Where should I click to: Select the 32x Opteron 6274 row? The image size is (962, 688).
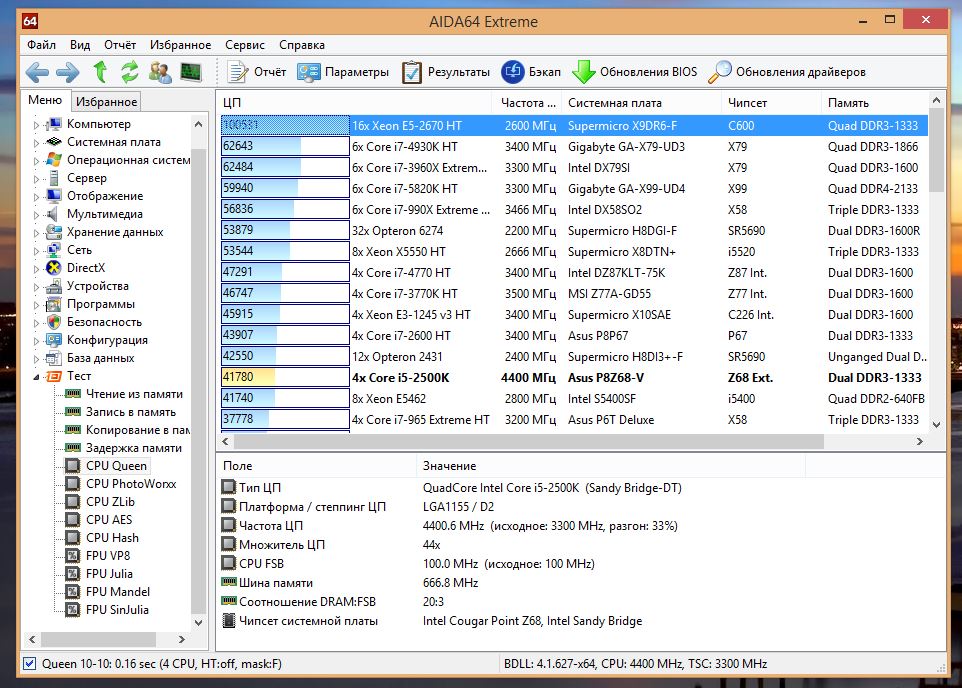tap(574, 231)
